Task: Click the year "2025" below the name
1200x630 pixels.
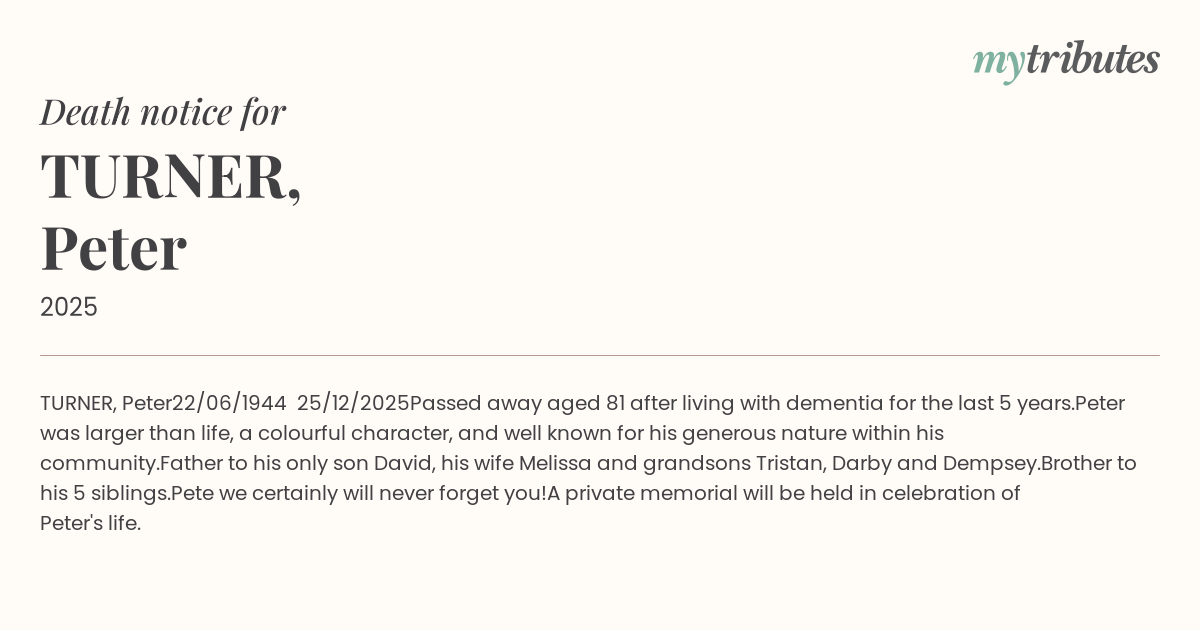Action: [x=69, y=307]
